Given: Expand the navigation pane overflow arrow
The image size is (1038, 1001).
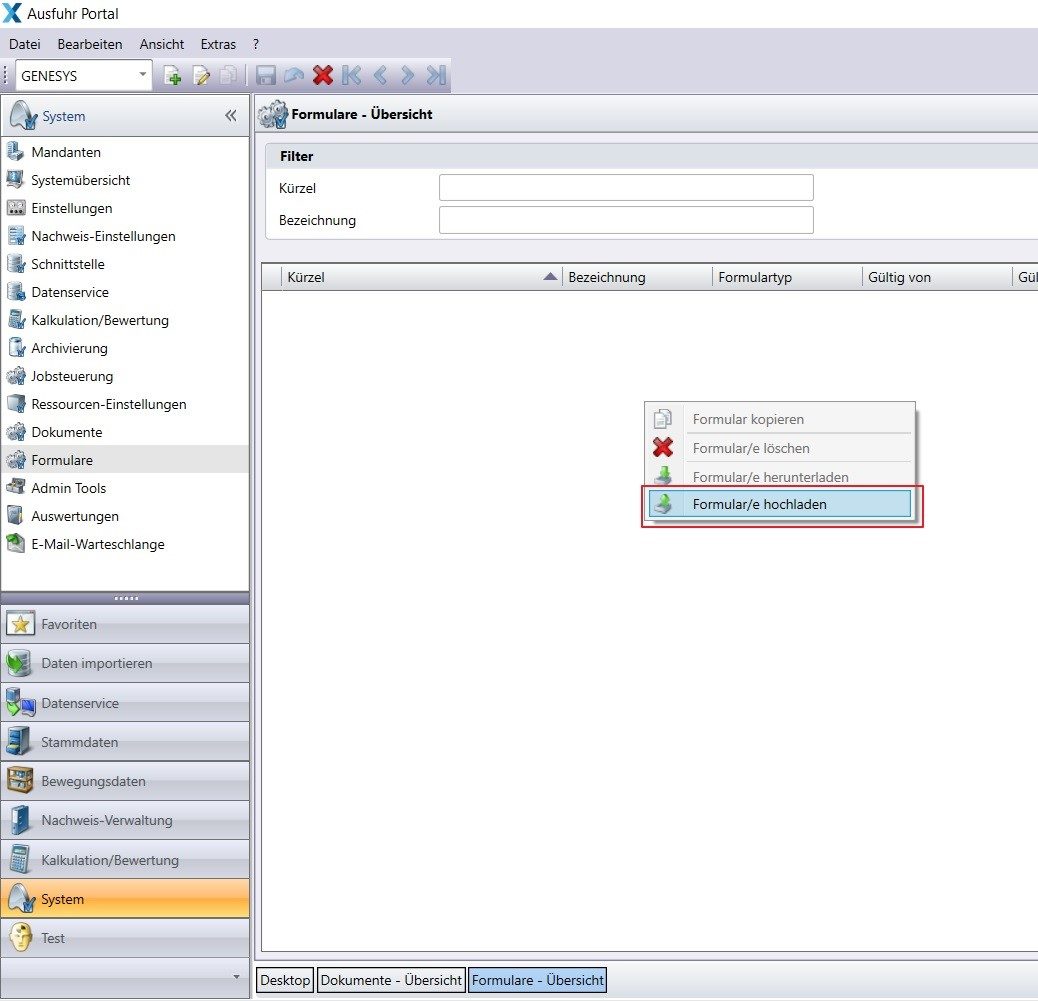Looking at the screenshot, I should click(x=236, y=976).
